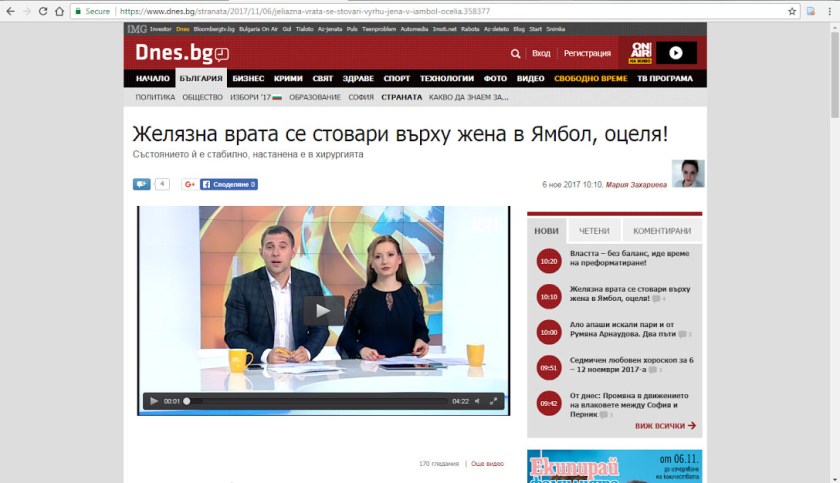This screenshot has height=483, width=840.
Task: Click the Google+ share icon
Action: [188, 184]
